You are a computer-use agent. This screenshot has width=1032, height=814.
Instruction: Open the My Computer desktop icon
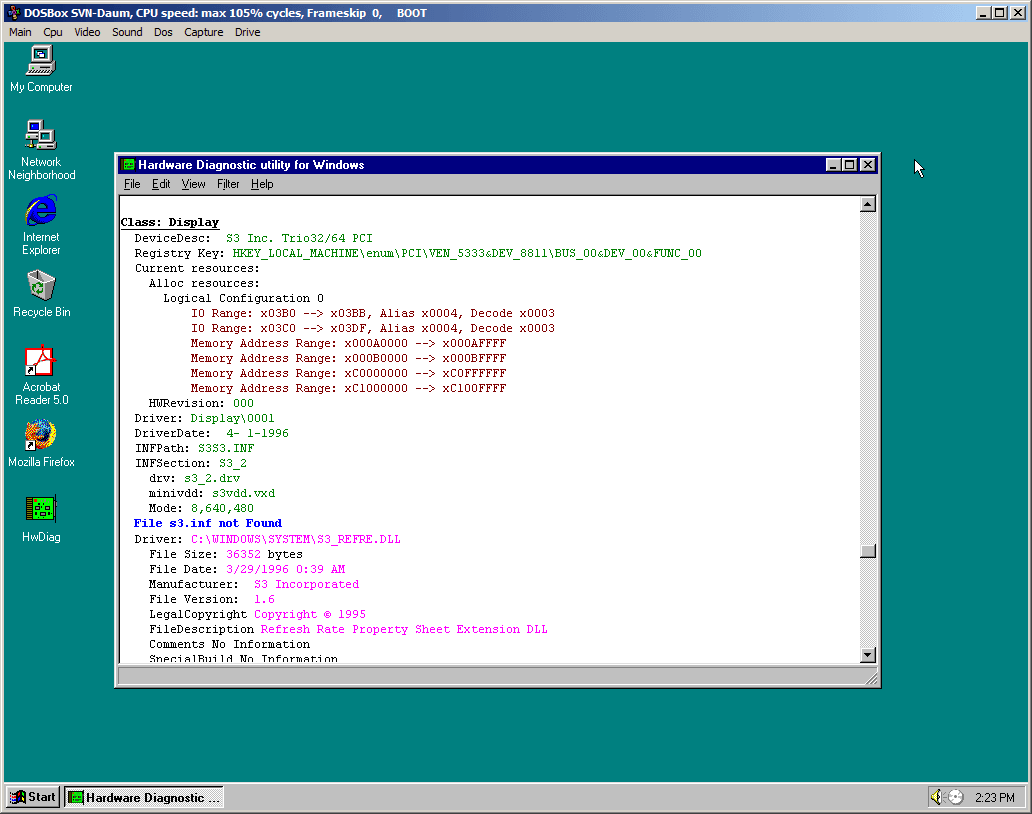click(41, 69)
